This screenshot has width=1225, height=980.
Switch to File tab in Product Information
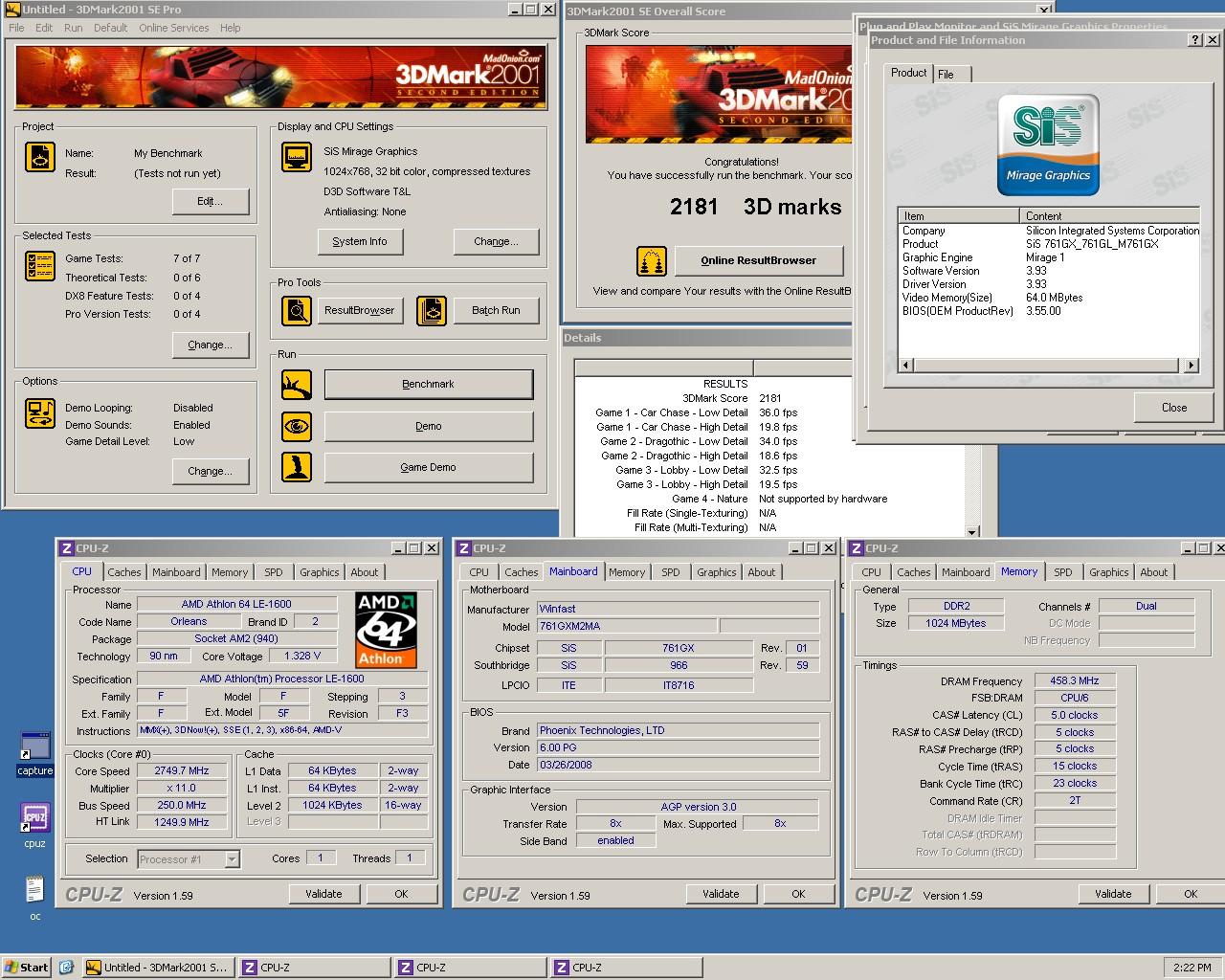pyautogui.click(x=950, y=75)
